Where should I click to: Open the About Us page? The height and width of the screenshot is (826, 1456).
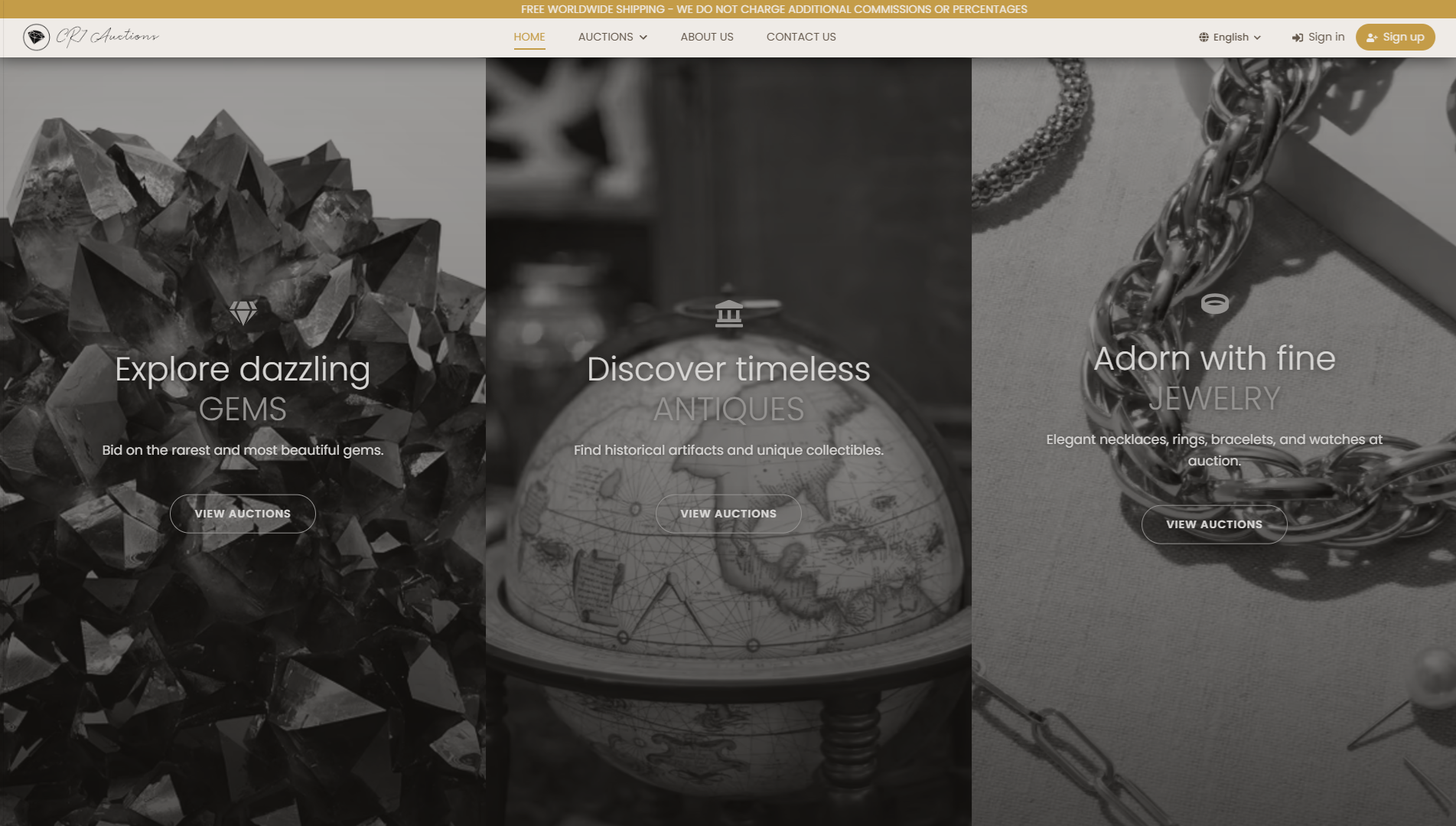(x=706, y=37)
